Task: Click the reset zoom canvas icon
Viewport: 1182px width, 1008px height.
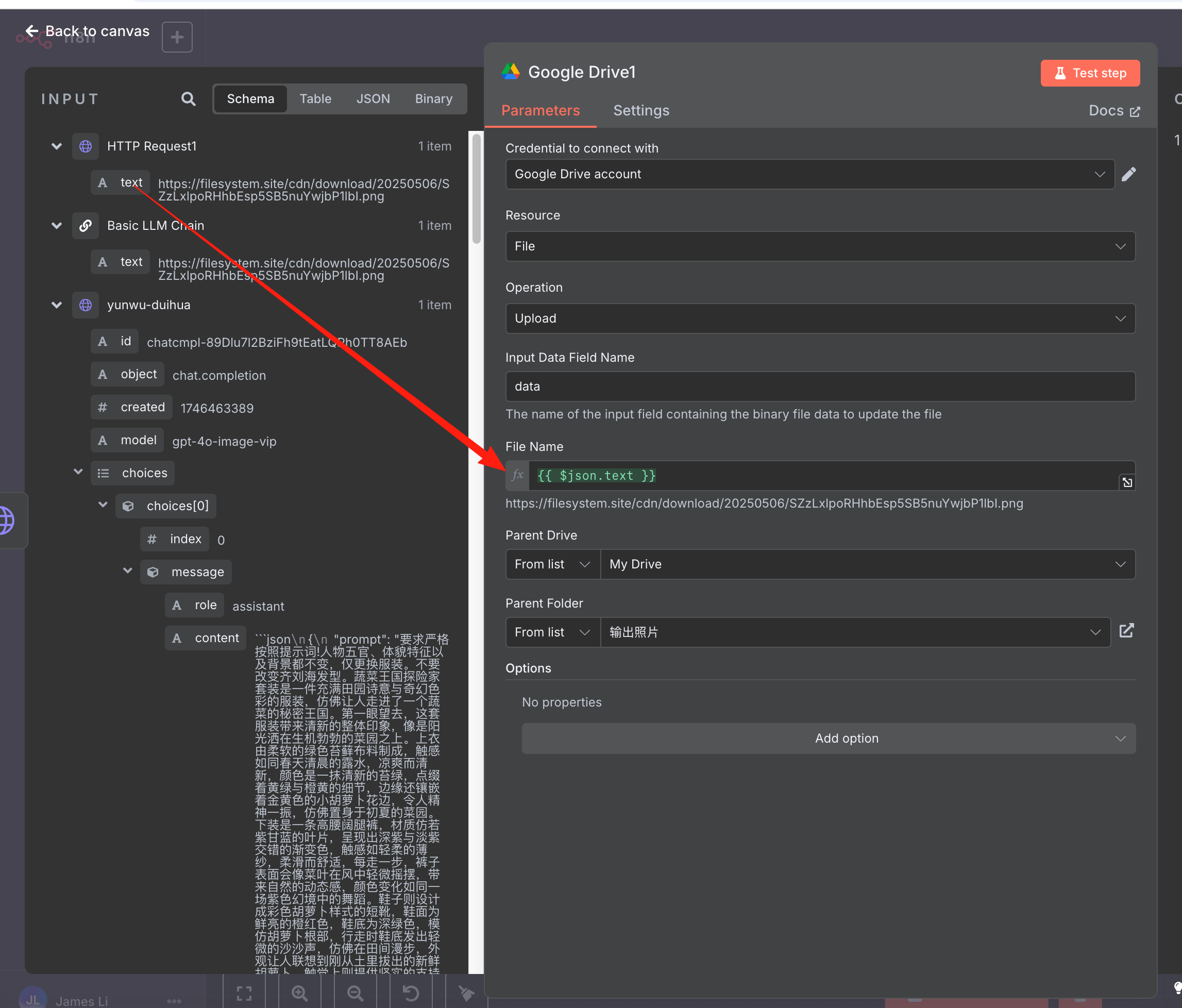Action: click(x=411, y=993)
